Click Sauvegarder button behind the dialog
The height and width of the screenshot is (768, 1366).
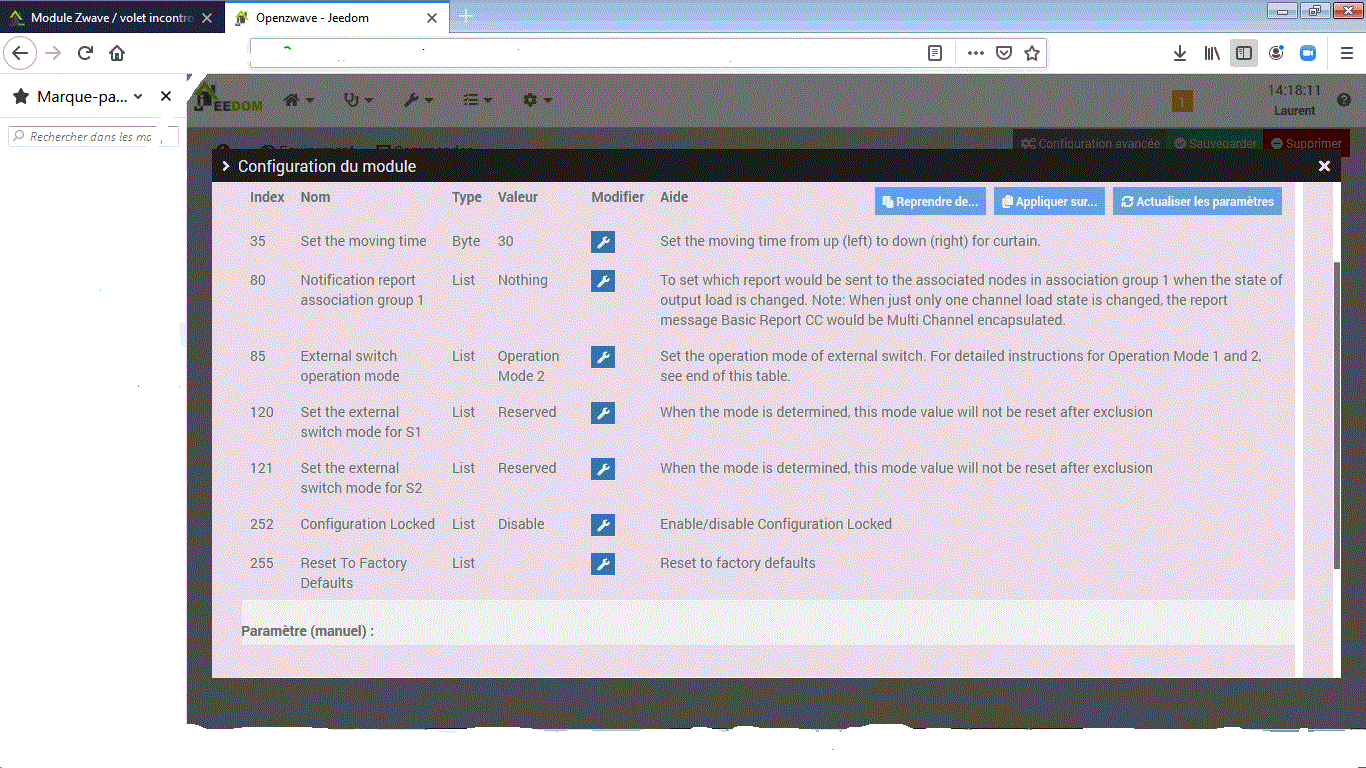point(1215,144)
